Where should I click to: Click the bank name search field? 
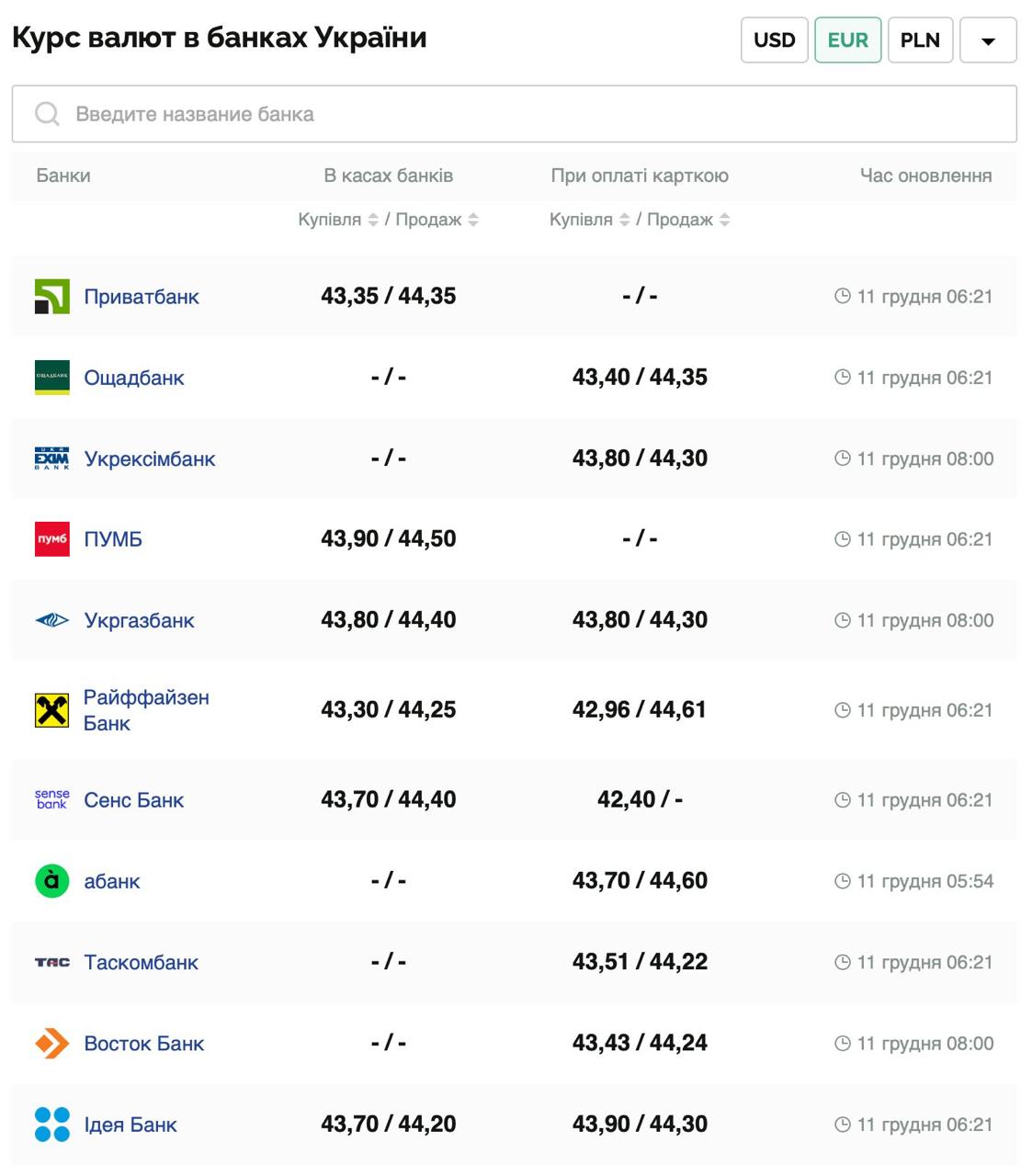(515, 114)
